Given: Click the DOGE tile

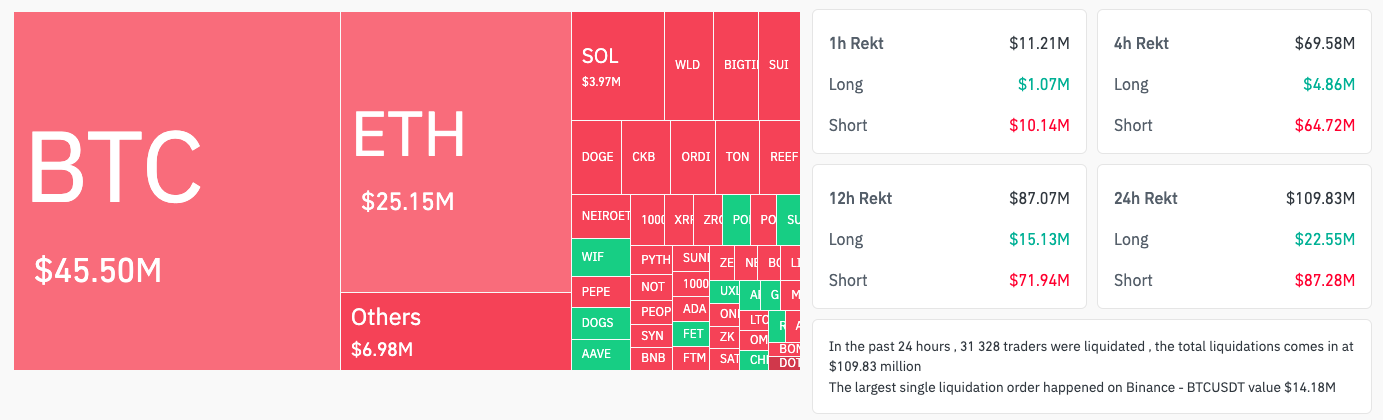Looking at the screenshot, I should [x=597, y=157].
